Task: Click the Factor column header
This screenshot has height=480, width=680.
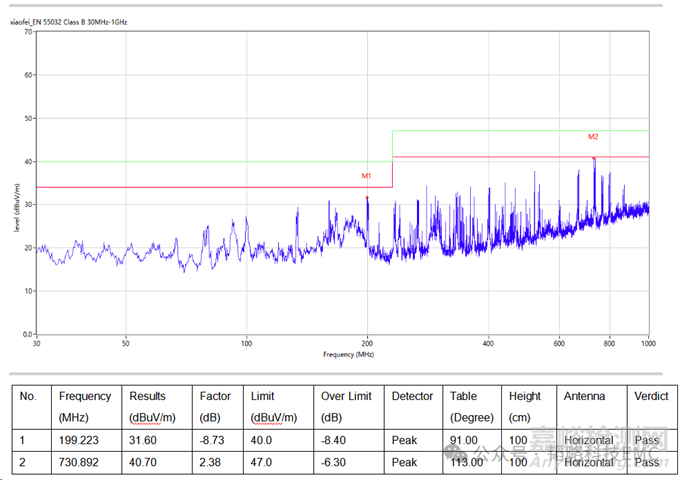Action: (x=215, y=397)
